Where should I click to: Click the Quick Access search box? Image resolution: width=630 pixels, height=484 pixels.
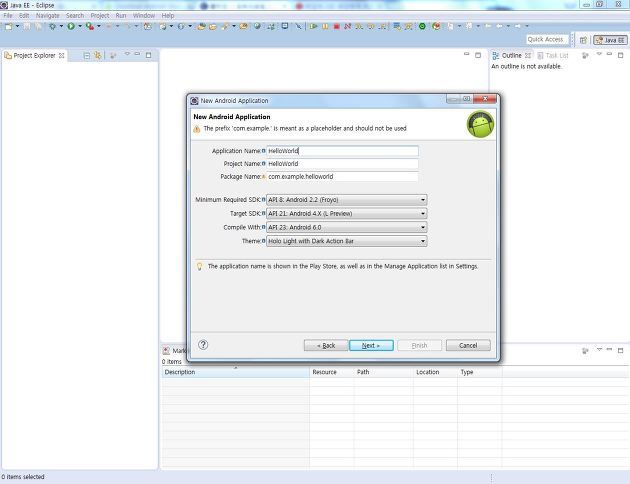click(x=547, y=39)
